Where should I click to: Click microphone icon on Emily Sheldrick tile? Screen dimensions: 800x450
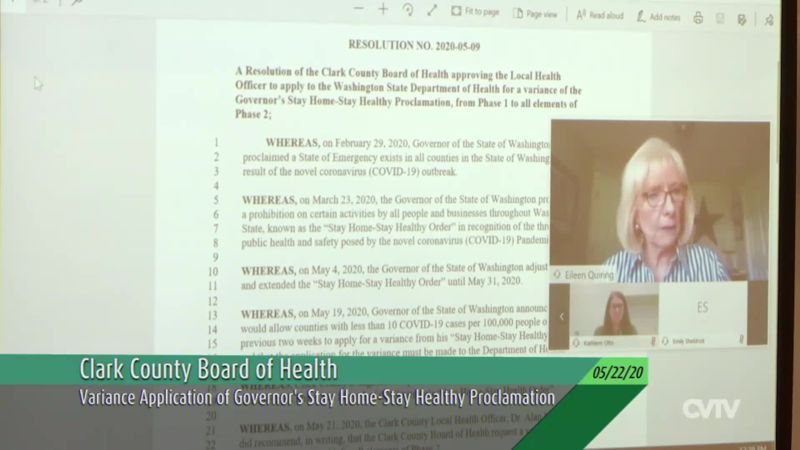pos(741,339)
